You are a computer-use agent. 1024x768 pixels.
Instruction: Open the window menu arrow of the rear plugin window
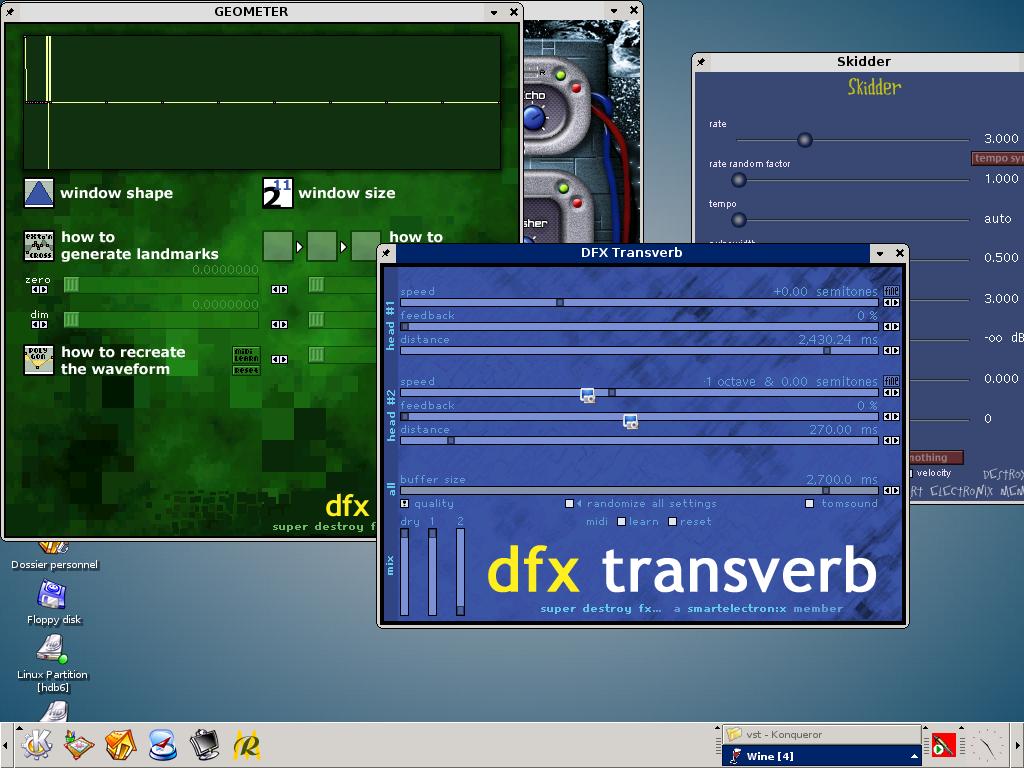click(614, 10)
